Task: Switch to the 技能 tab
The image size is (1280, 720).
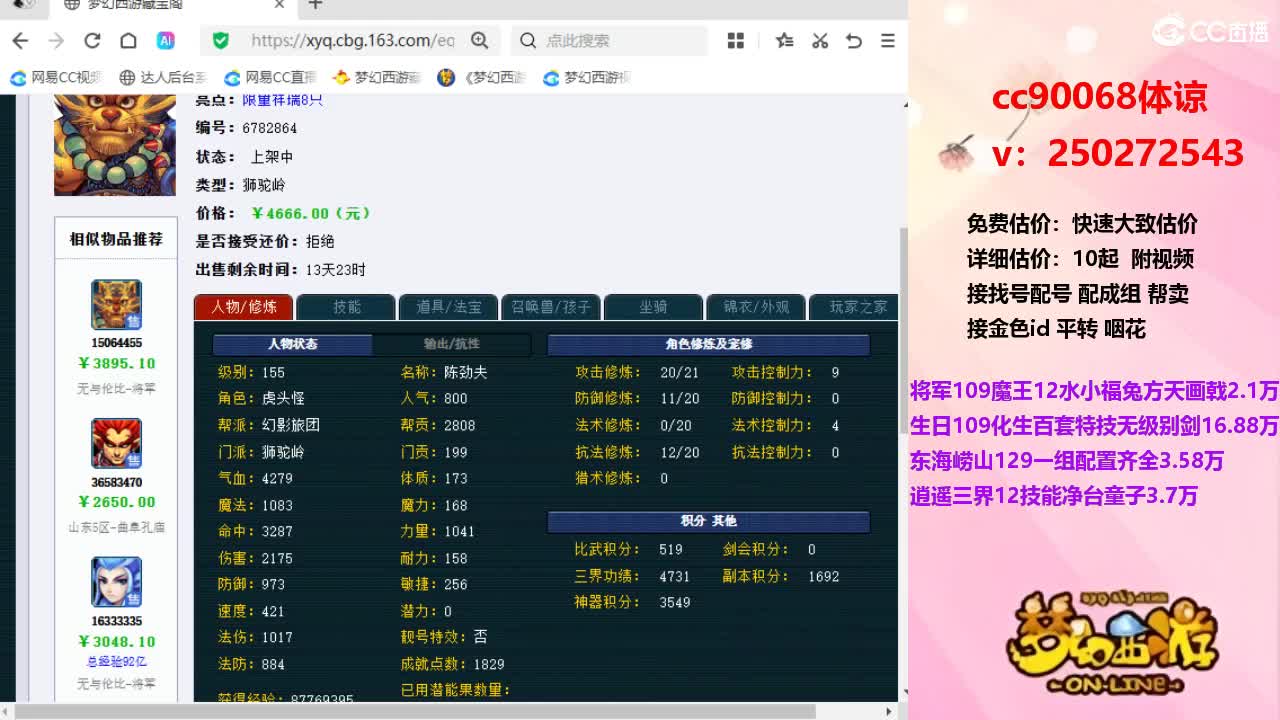Action: click(346, 307)
